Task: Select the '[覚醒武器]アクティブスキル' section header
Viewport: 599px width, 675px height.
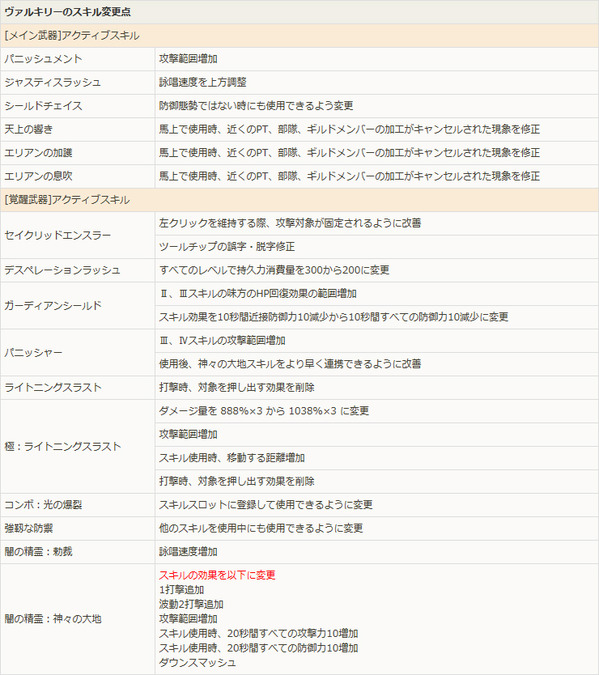Action: pyautogui.click(x=67, y=200)
